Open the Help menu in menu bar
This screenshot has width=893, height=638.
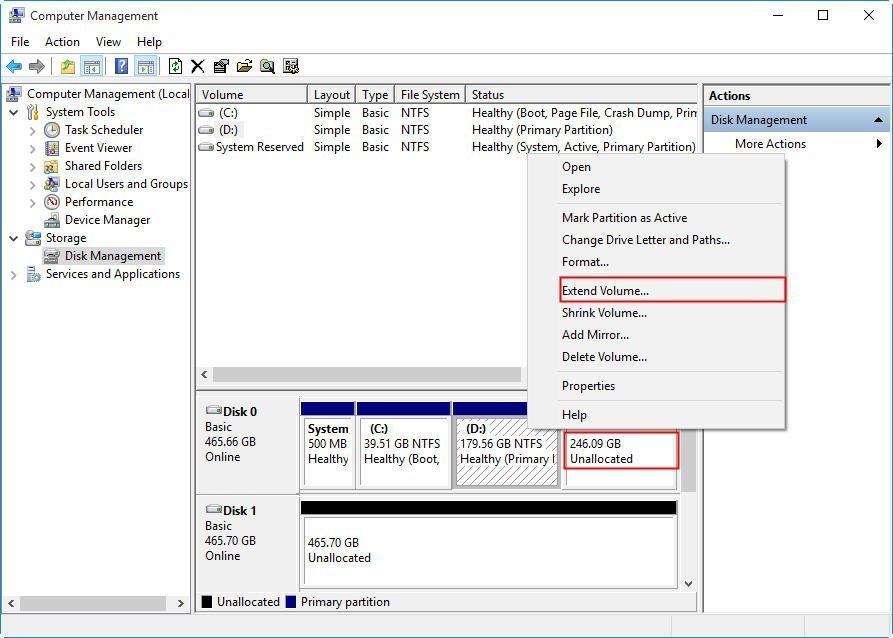[149, 42]
